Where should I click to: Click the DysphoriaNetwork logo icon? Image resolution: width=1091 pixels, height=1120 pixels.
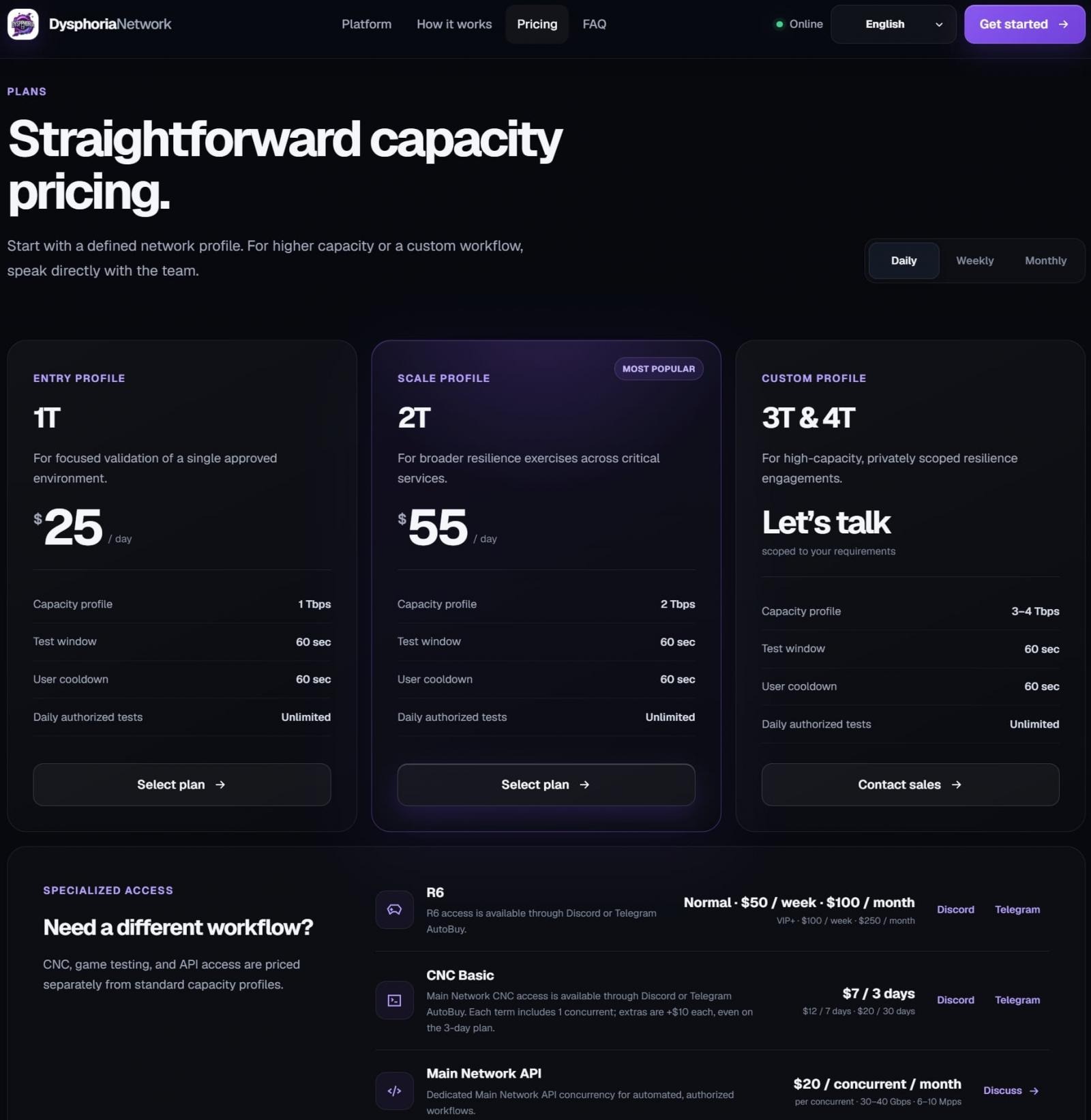(x=23, y=24)
